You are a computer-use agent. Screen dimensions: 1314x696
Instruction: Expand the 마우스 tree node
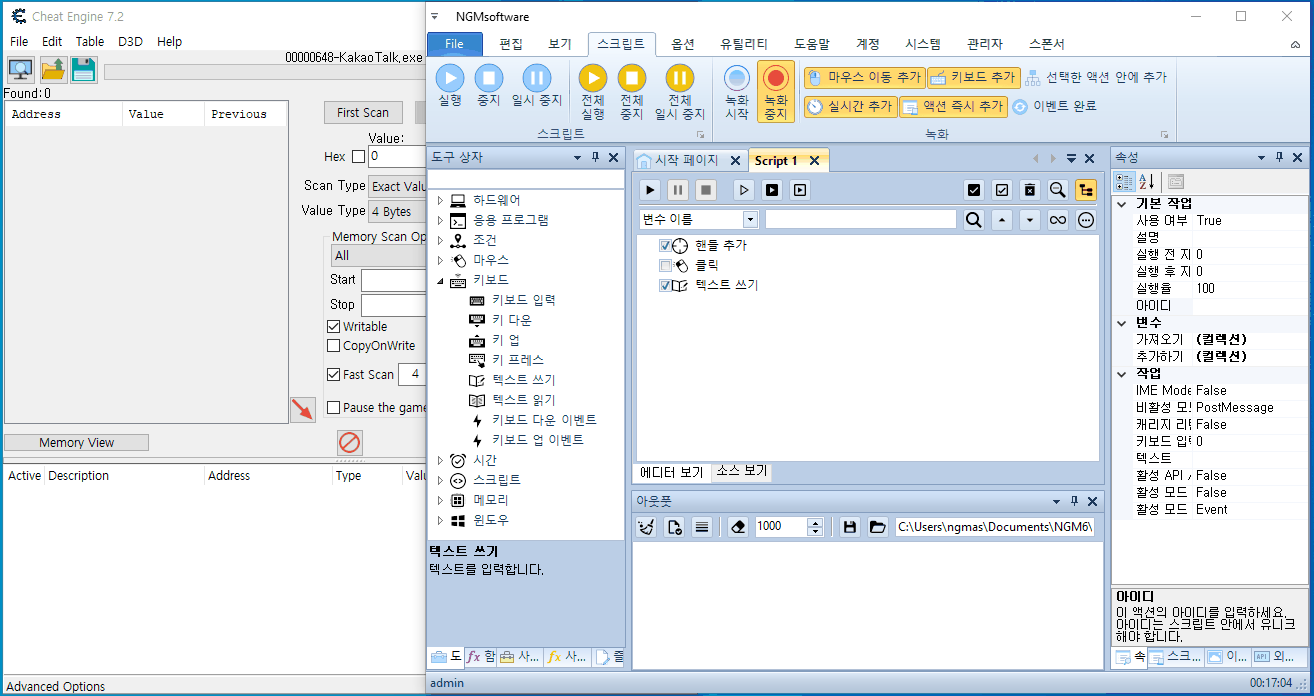(x=439, y=261)
